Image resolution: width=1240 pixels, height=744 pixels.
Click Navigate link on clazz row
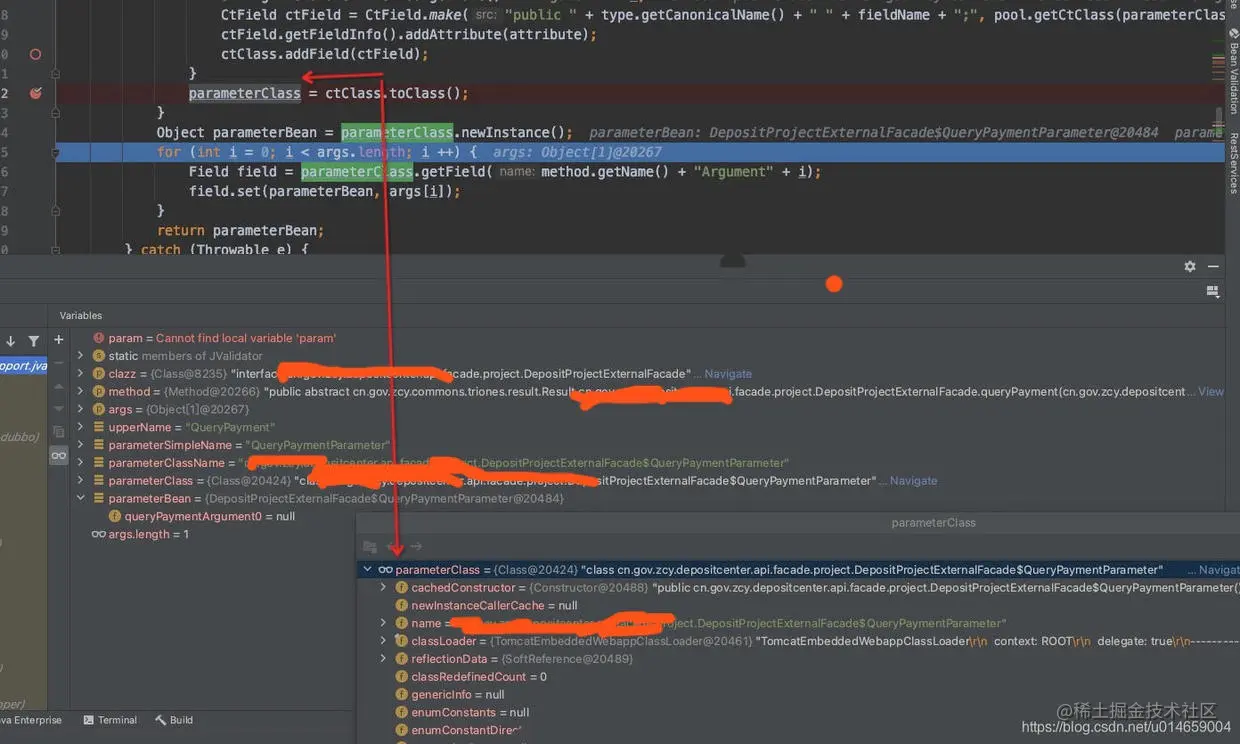click(x=728, y=374)
